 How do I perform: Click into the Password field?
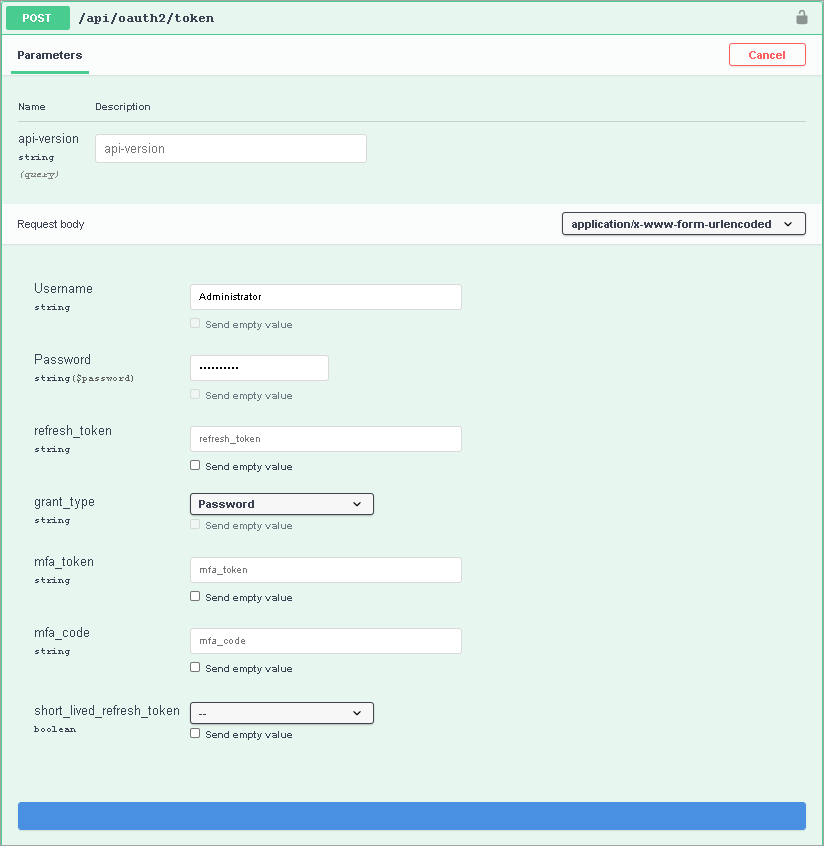pos(259,368)
